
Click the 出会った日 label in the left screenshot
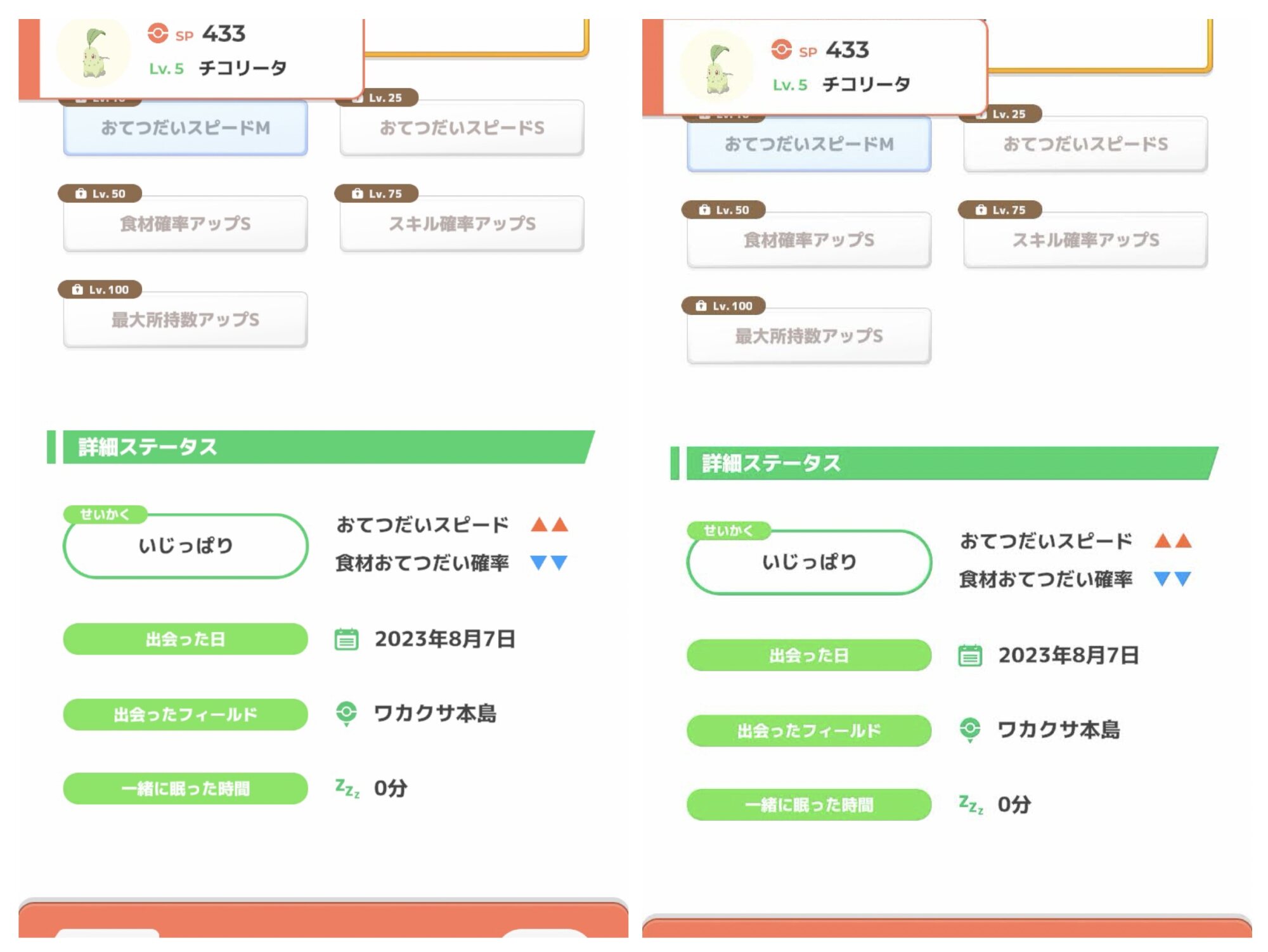point(185,639)
